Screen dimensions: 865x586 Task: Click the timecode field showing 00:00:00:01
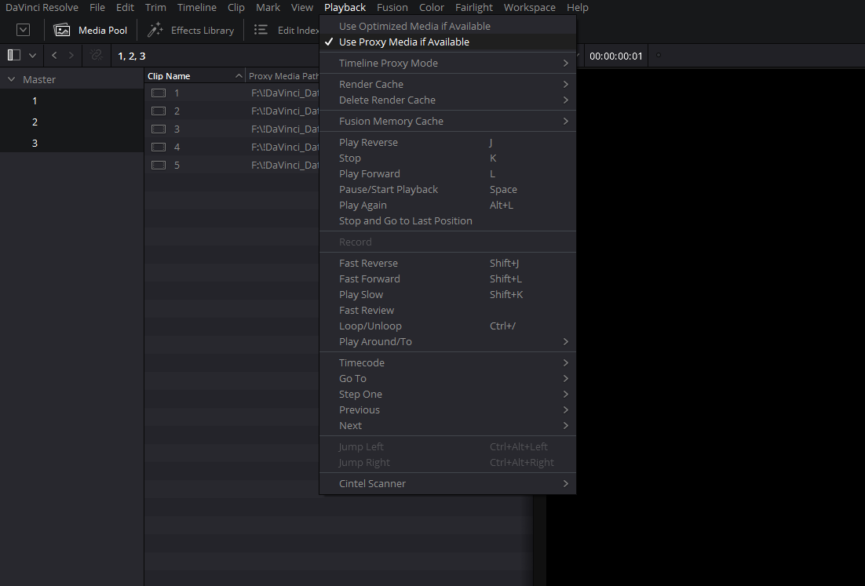click(x=616, y=56)
